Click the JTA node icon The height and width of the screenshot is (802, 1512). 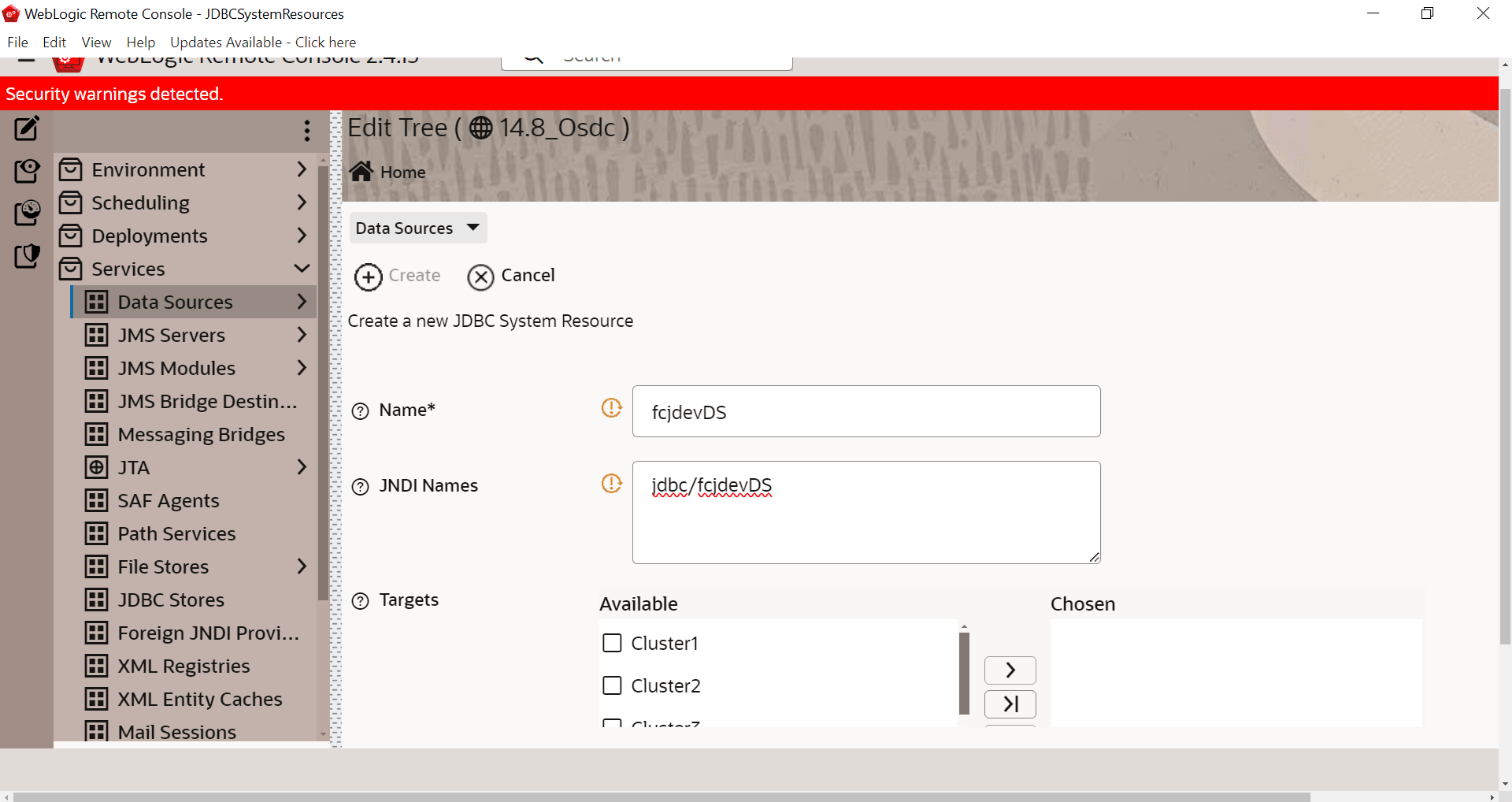96,467
